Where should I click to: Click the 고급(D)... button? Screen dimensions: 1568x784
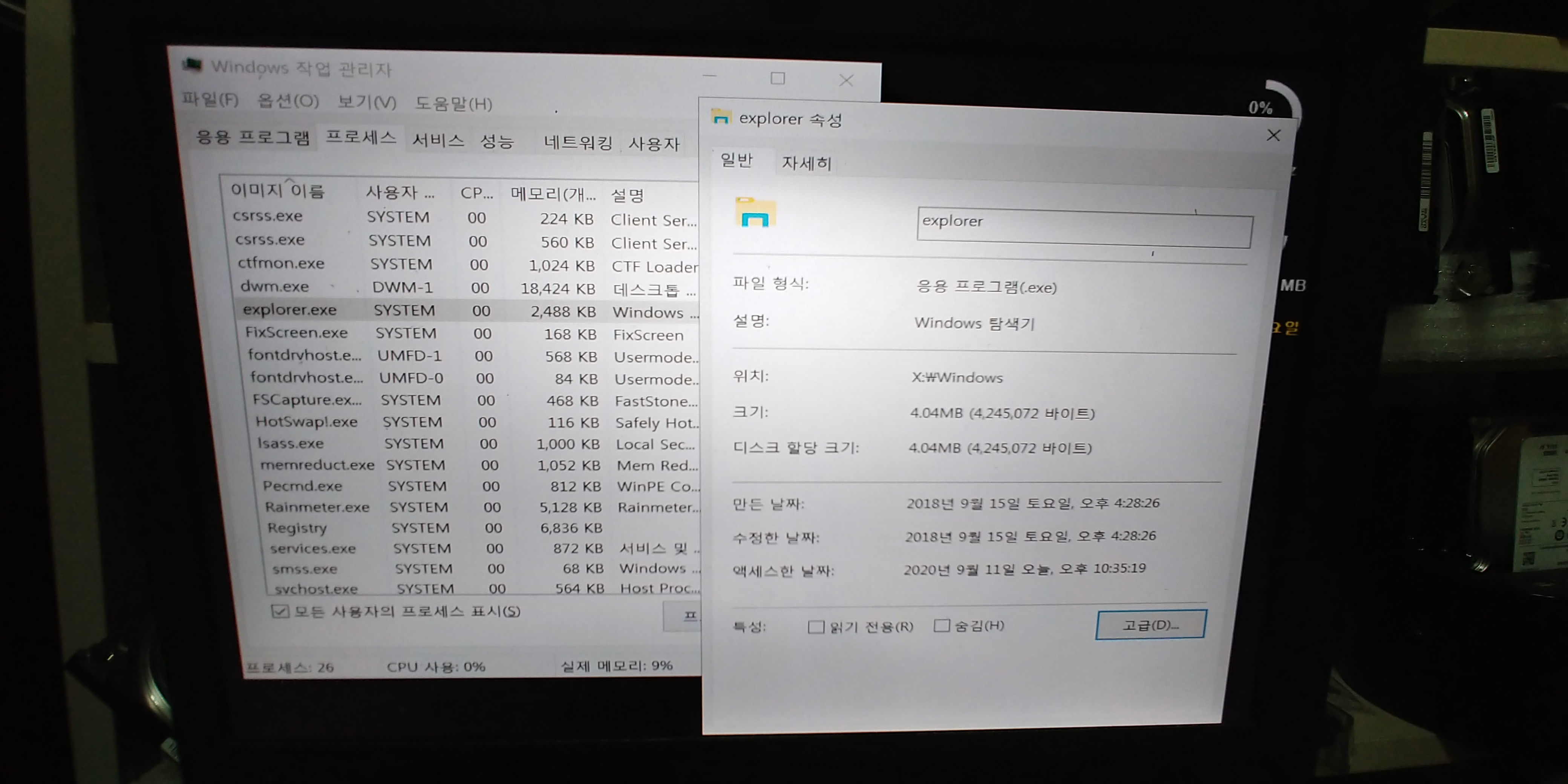(x=1150, y=625)
